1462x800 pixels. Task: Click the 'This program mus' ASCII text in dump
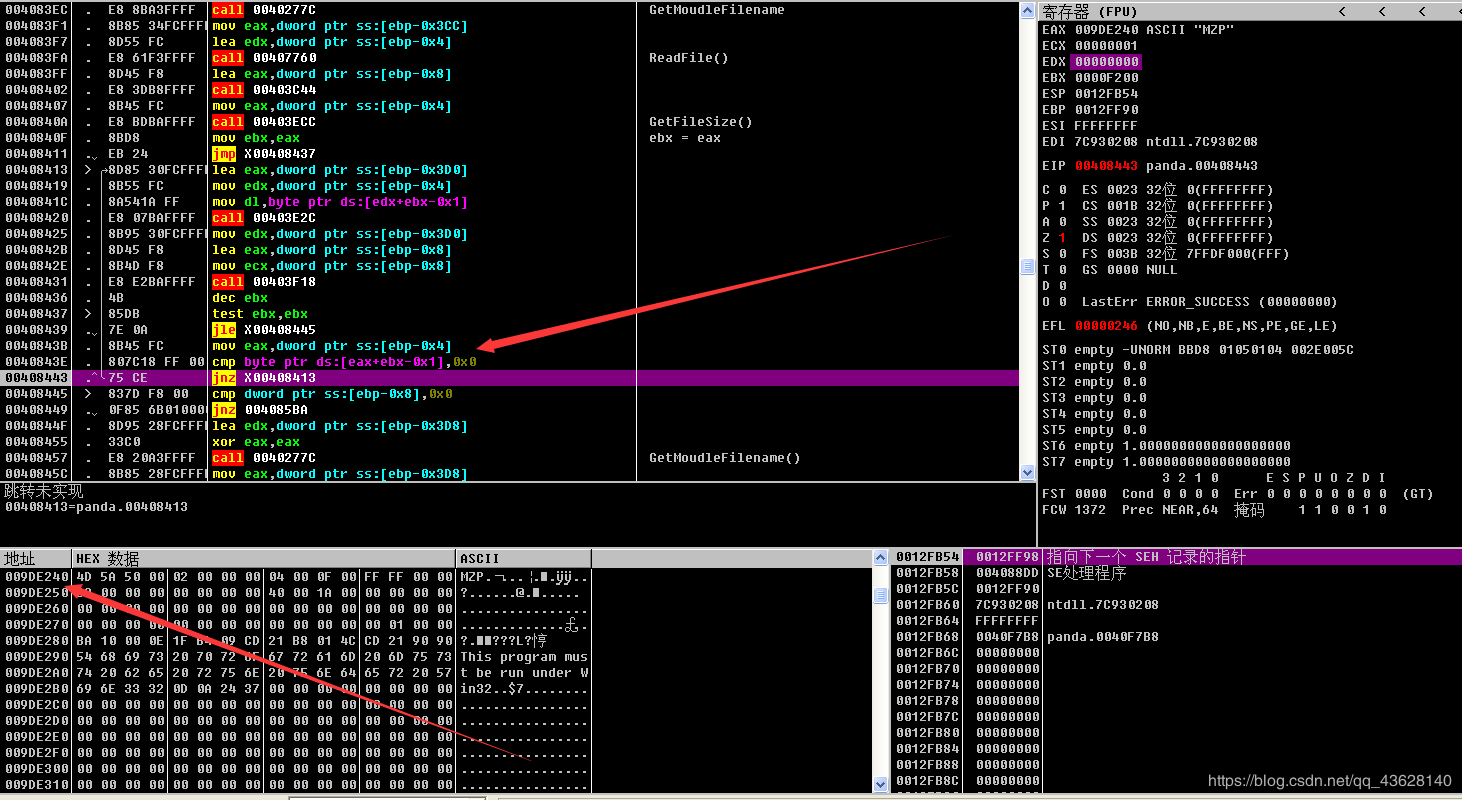click(x=524, y=657)
